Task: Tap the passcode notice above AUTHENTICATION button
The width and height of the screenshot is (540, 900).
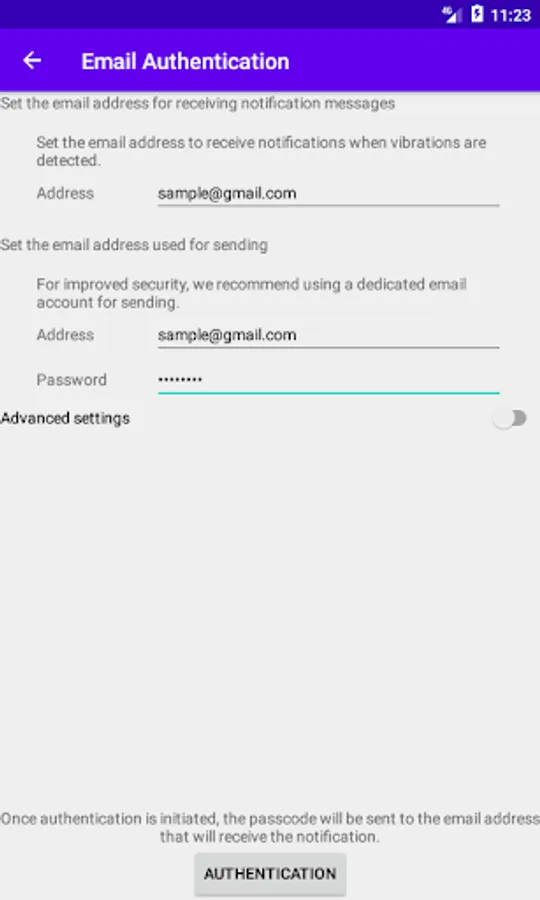Action: (270, 828)
